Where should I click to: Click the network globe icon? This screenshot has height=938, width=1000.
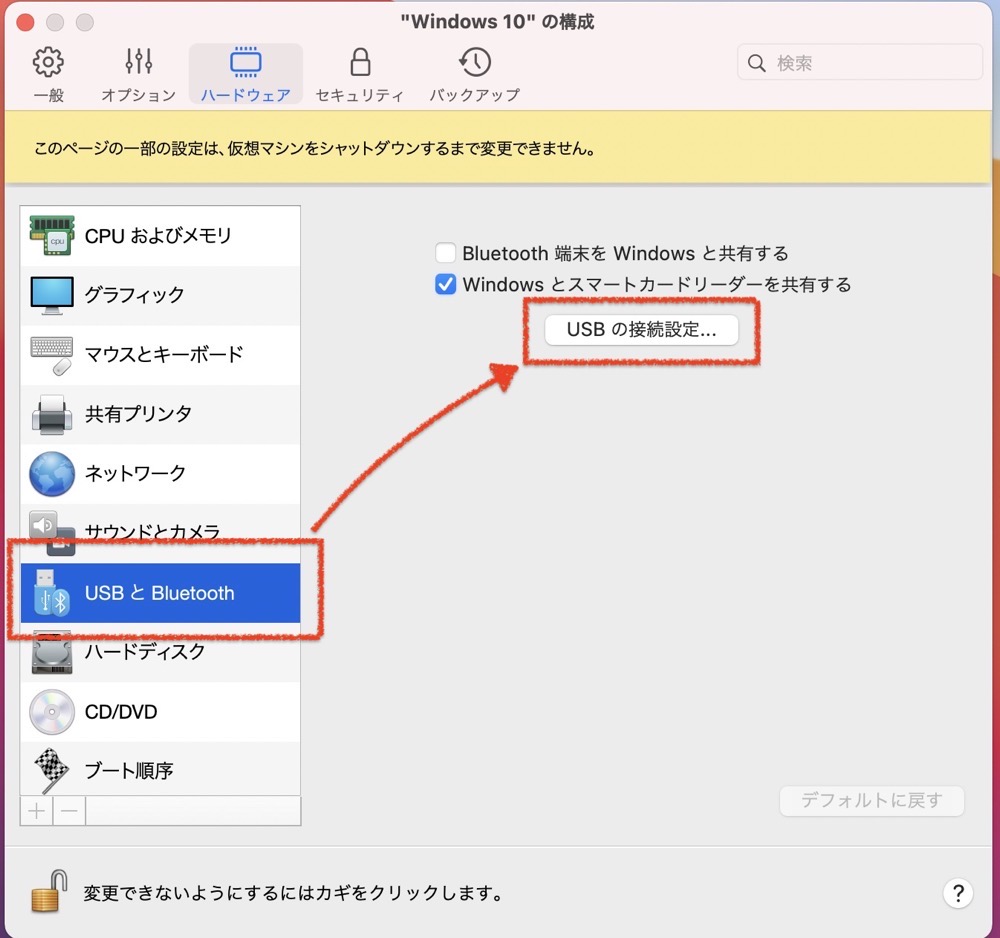click(52, 473)
